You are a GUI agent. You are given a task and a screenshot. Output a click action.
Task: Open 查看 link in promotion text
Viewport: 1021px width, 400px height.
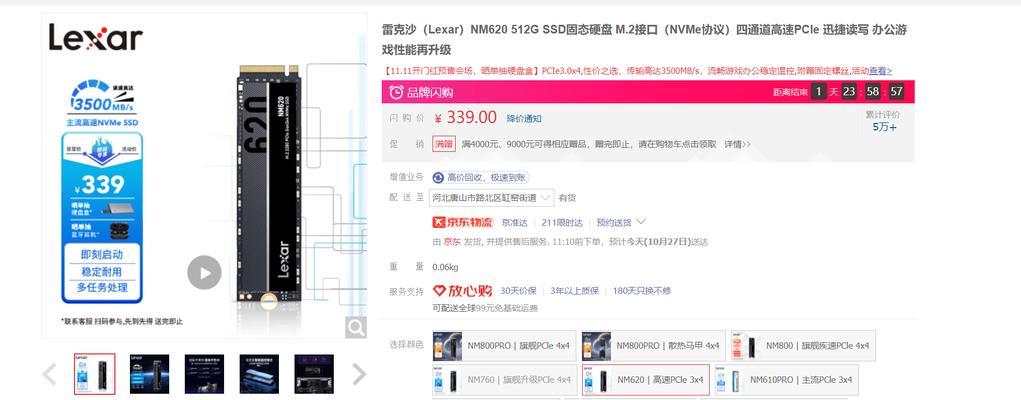[x=880, y=70]
